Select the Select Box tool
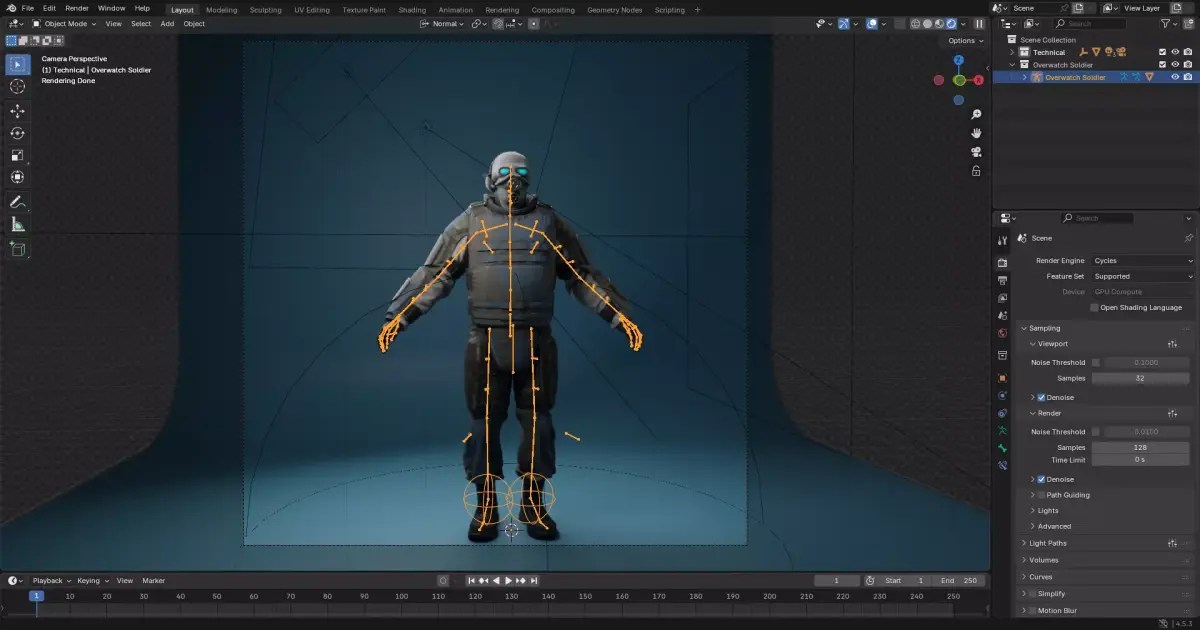 point(17,65)
